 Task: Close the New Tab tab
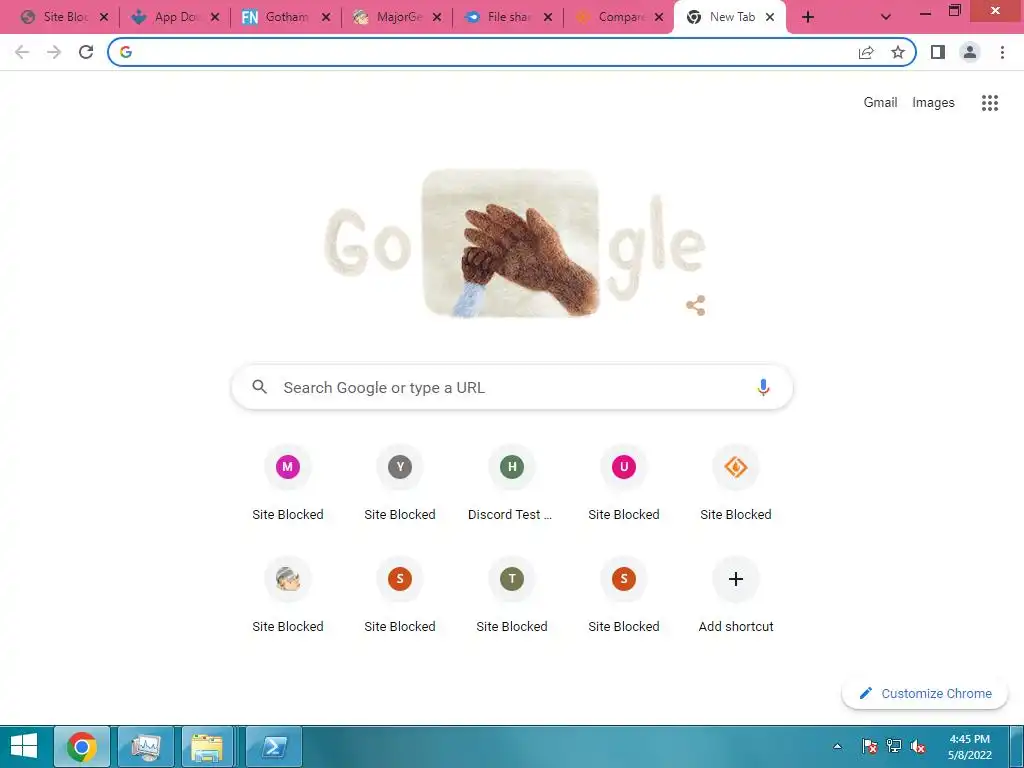[770, 18]
